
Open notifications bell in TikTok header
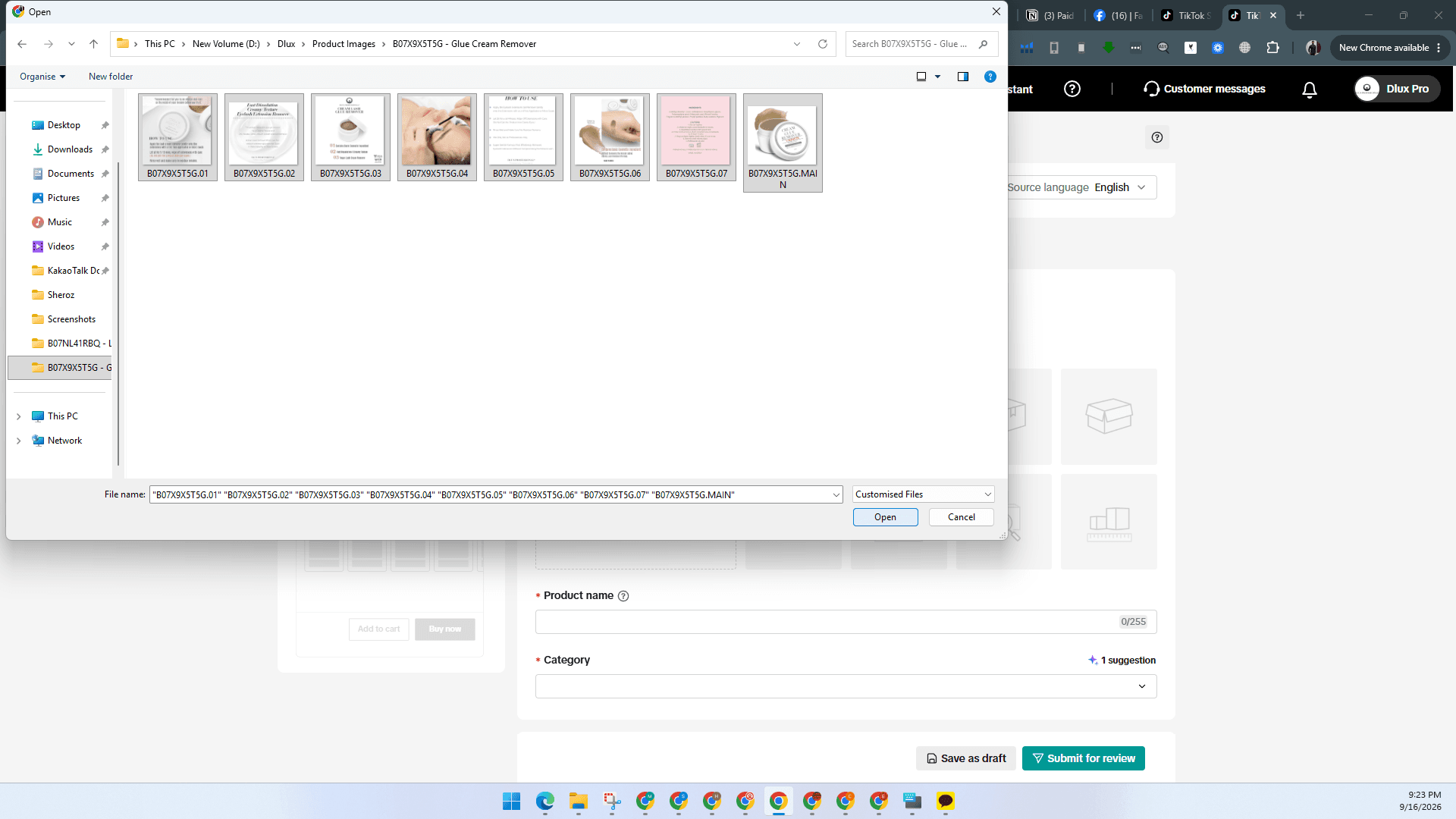1309,89
